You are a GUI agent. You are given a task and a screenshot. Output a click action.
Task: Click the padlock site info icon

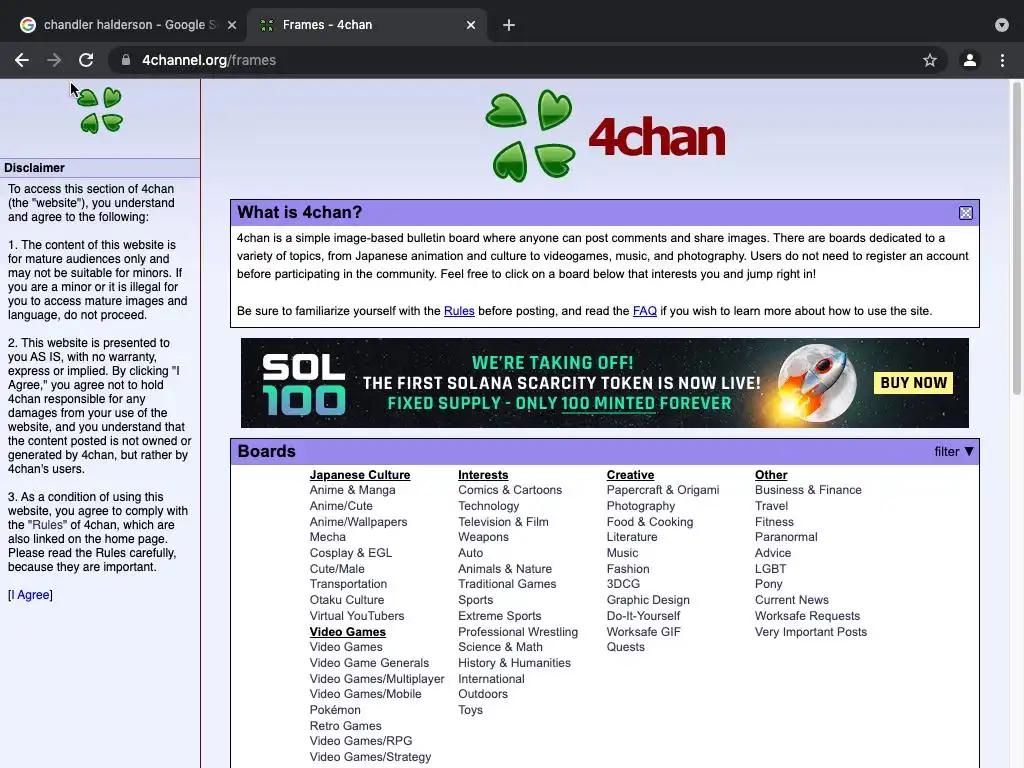(125, 60)
